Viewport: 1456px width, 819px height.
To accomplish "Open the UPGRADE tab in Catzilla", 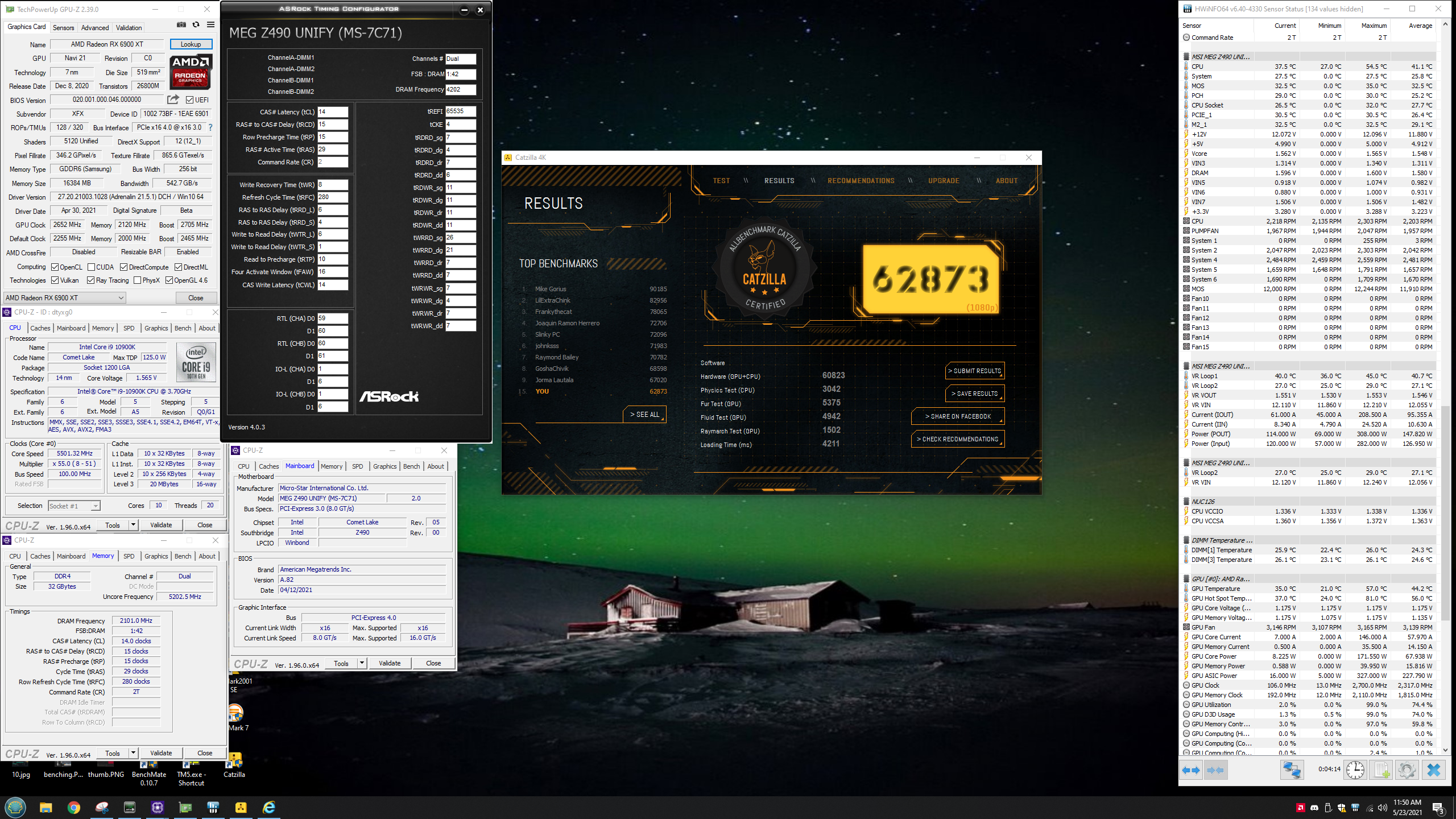I will [x=944, y=181].
